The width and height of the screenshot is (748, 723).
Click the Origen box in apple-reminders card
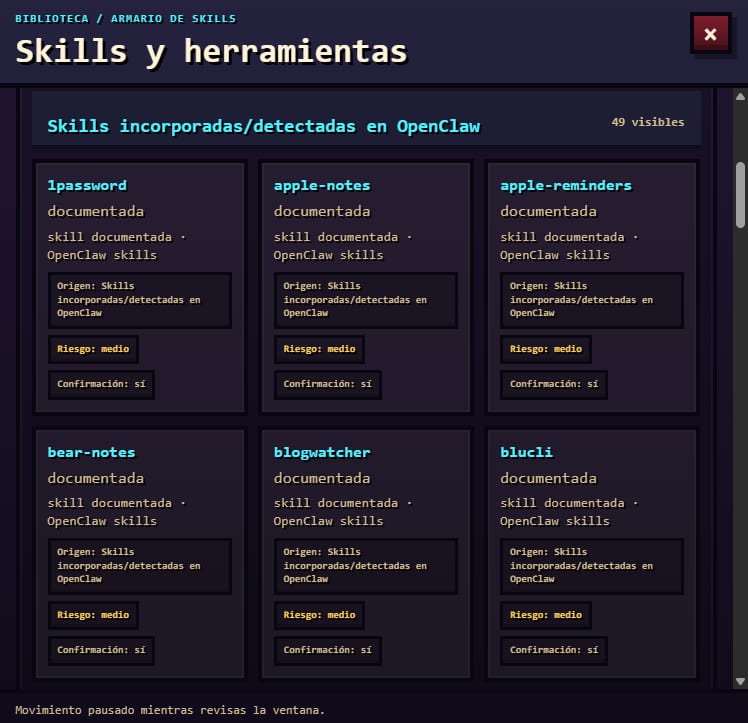pos(592,300)
